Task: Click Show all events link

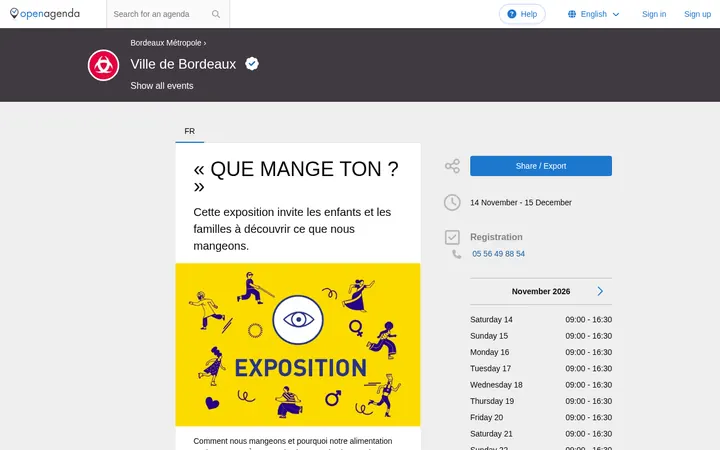Action: 162,86
